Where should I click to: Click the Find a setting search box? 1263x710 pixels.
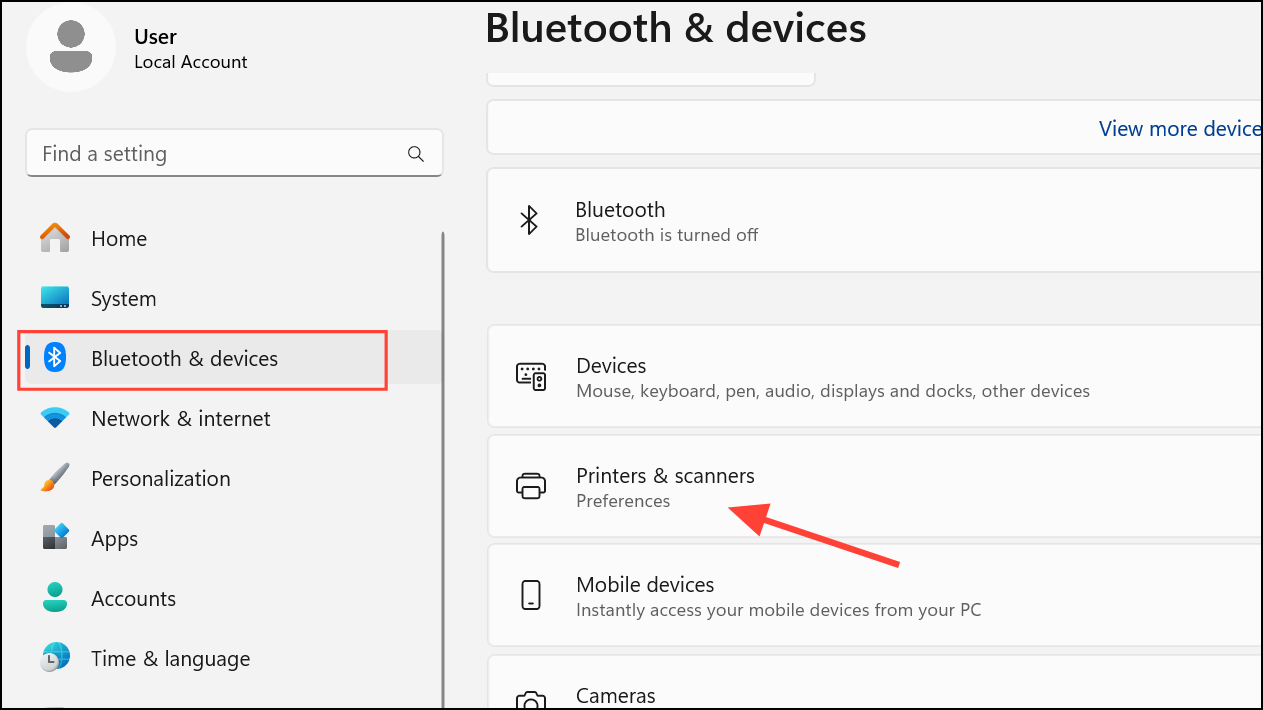click(x=200, y=153)
